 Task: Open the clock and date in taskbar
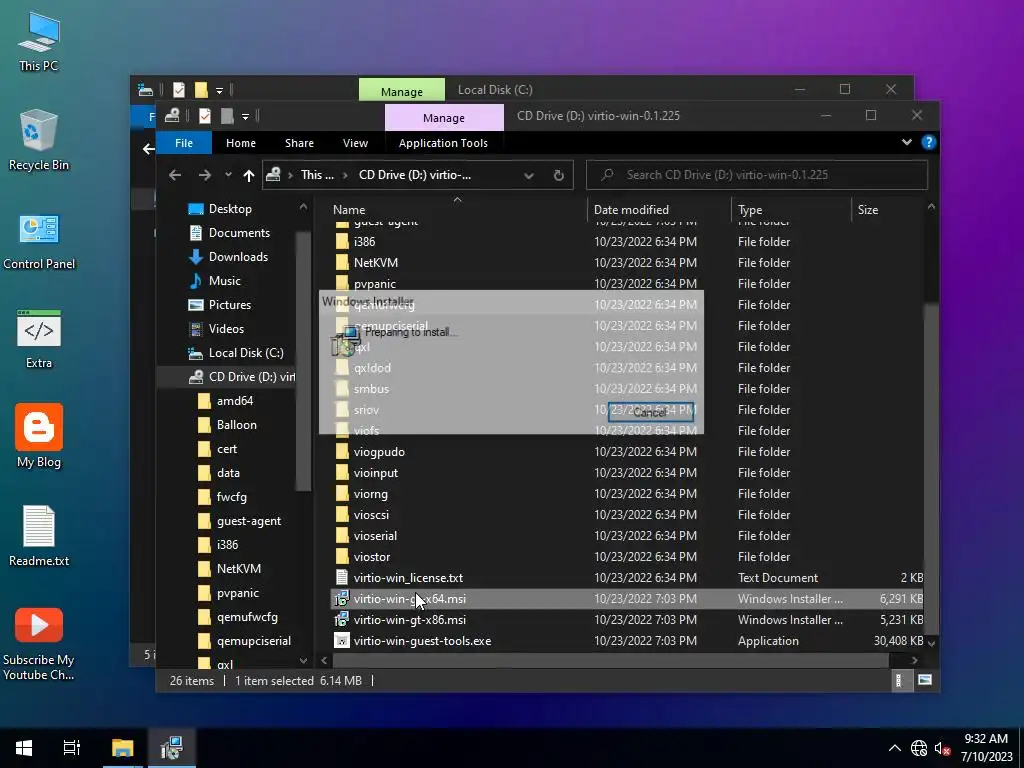click(986, 748)
